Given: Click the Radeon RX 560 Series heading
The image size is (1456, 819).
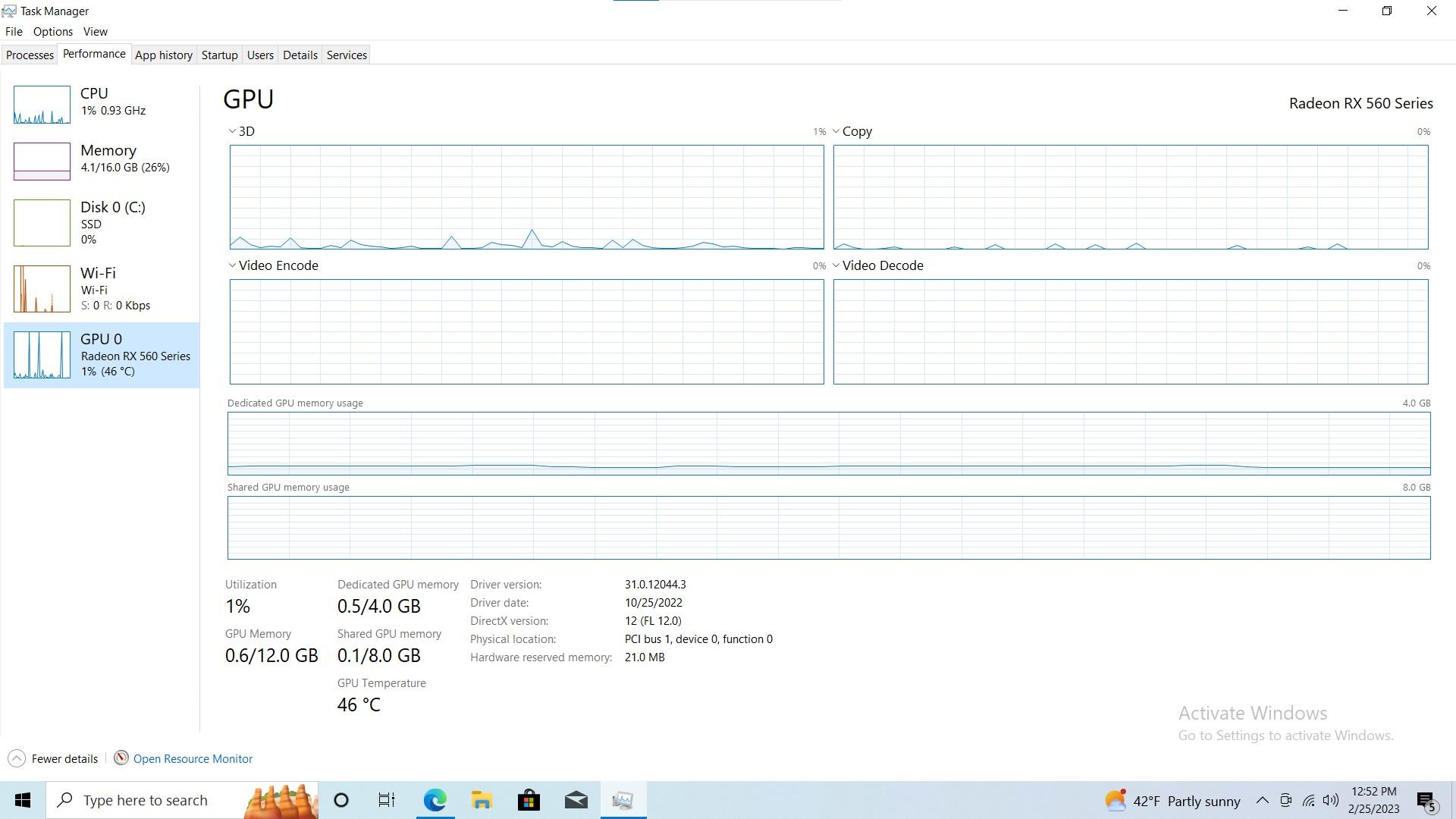Looking at the screenshot, I should tap(1360, 103).
